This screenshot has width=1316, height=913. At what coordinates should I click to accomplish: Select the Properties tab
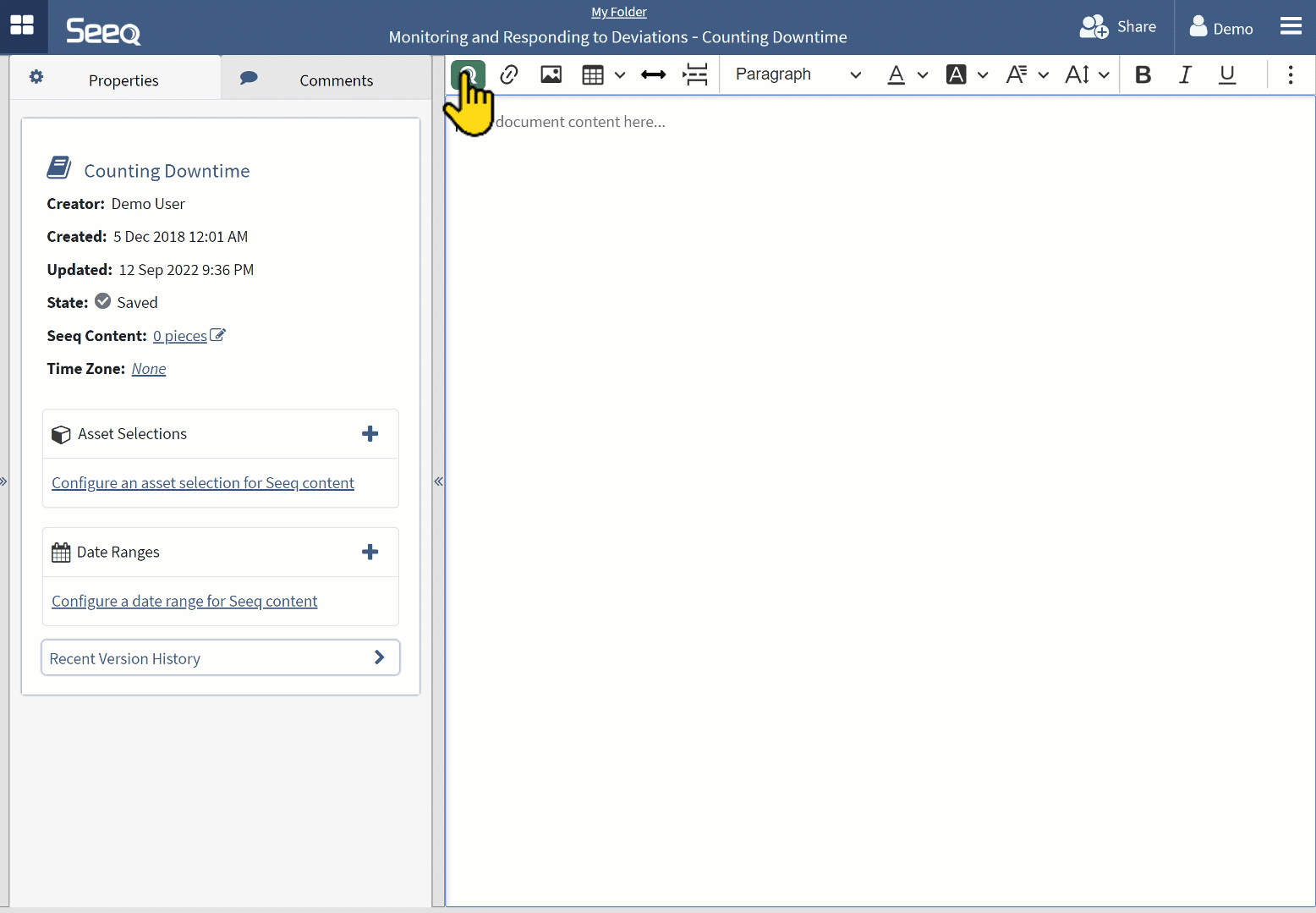115,80
